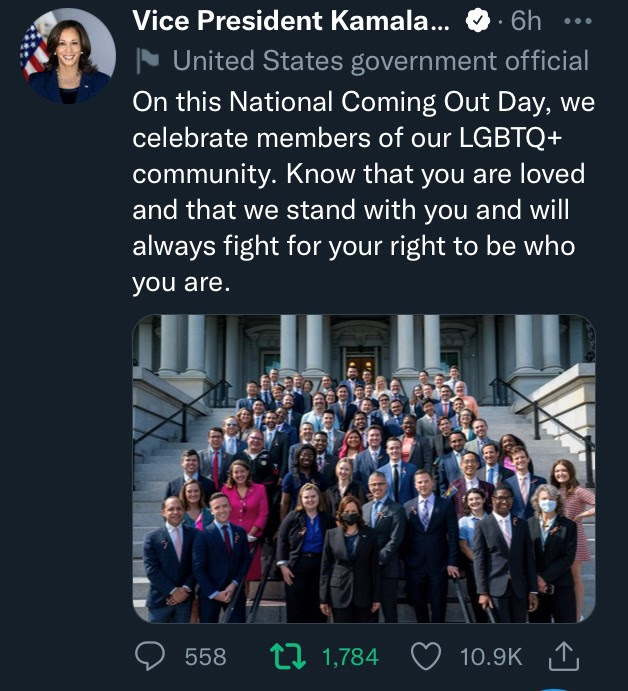Click the gray government flag icon
628x691 pixels.
point(147,61)
